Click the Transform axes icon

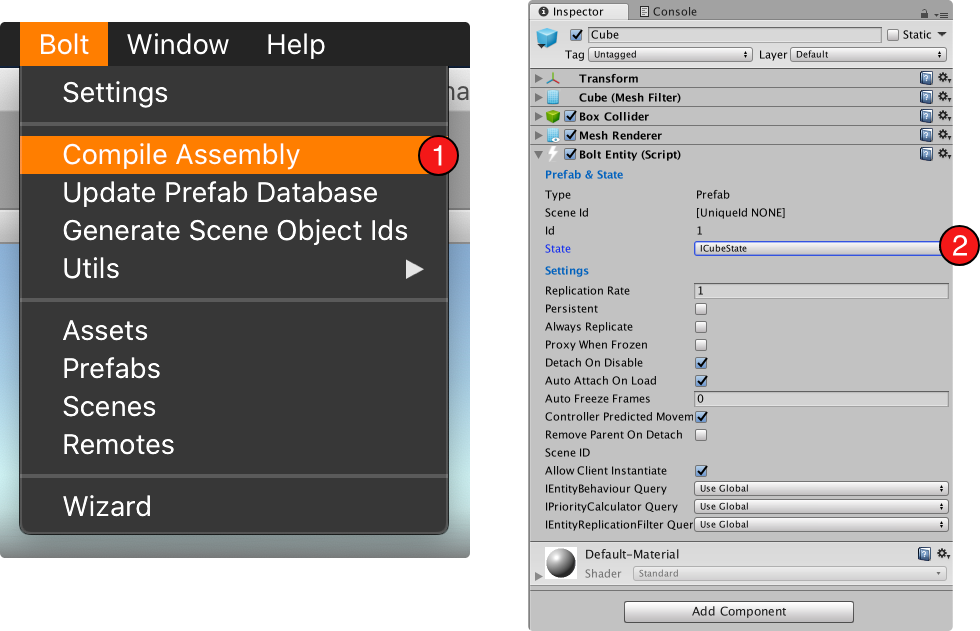coord(553,78)
